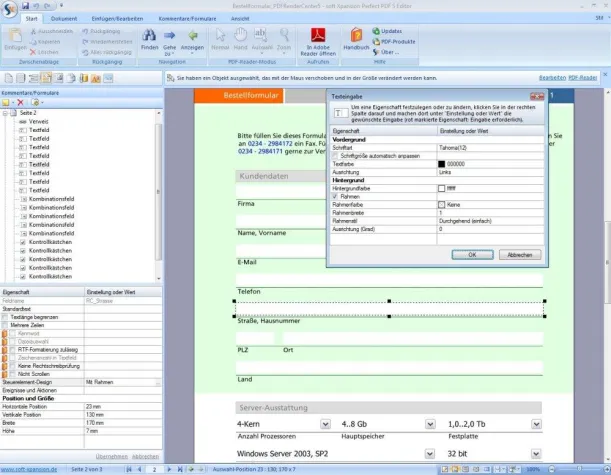Check for Updates in Hilfe group
Image resolution: width=611 pixels, height=475 pixels.
pyautogui.click(x=387, y=31)
